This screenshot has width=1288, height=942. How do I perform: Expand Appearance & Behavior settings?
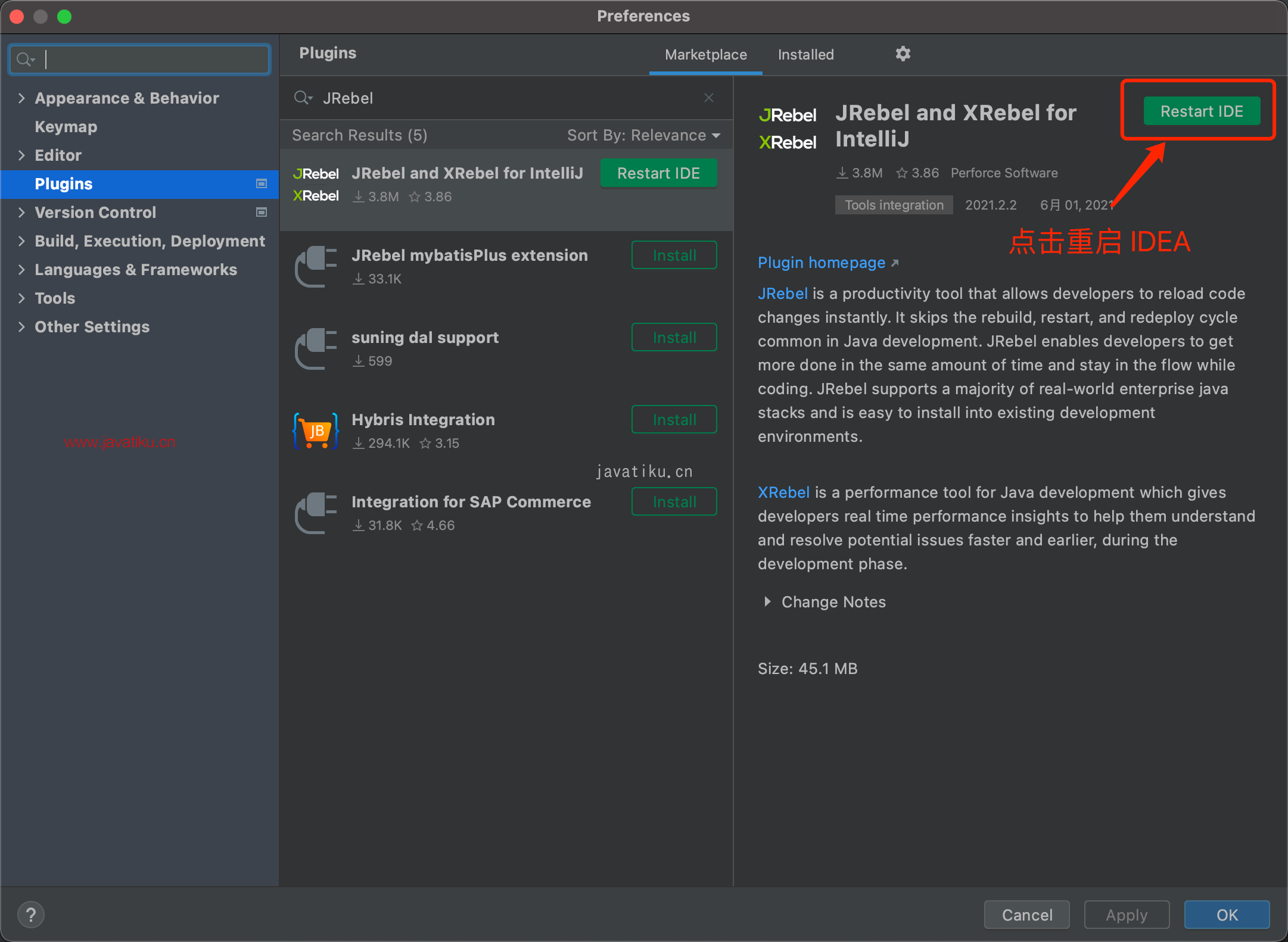click(x=21, y=98)
